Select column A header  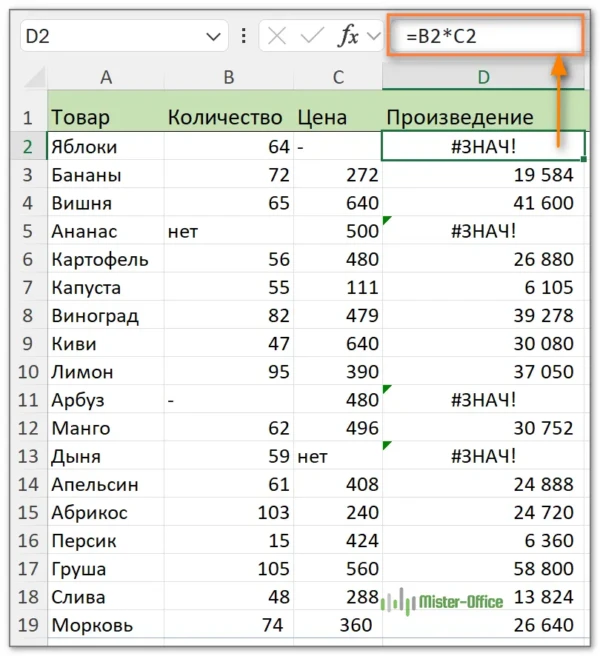click(105, 78)
